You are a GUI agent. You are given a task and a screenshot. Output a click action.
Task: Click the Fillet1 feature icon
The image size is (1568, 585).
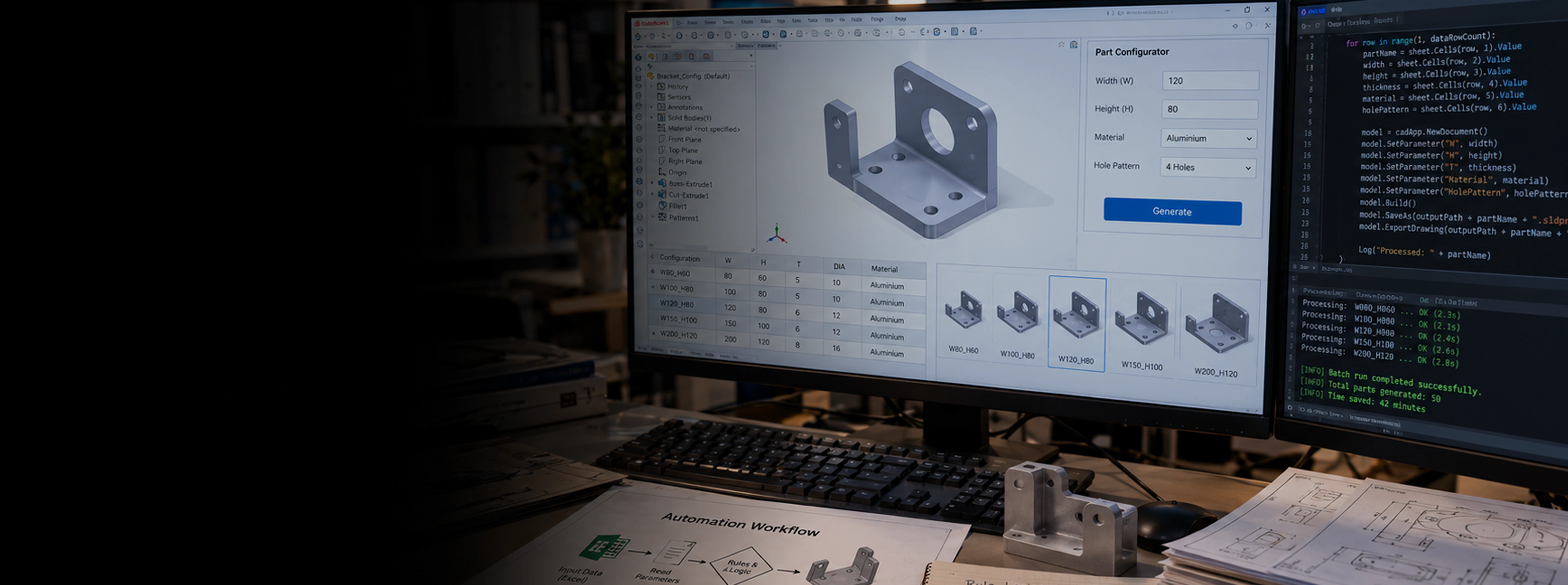click(663, 206)
